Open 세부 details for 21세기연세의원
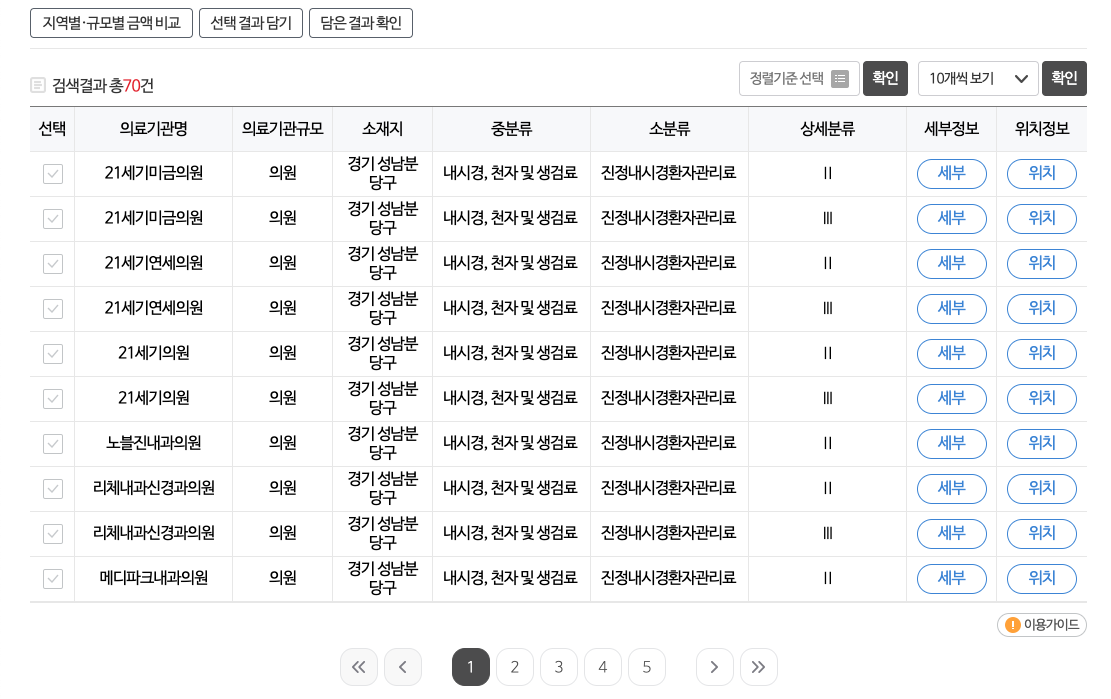Image resolution: width=1111 pixels, height=699 pixels. 951,263
